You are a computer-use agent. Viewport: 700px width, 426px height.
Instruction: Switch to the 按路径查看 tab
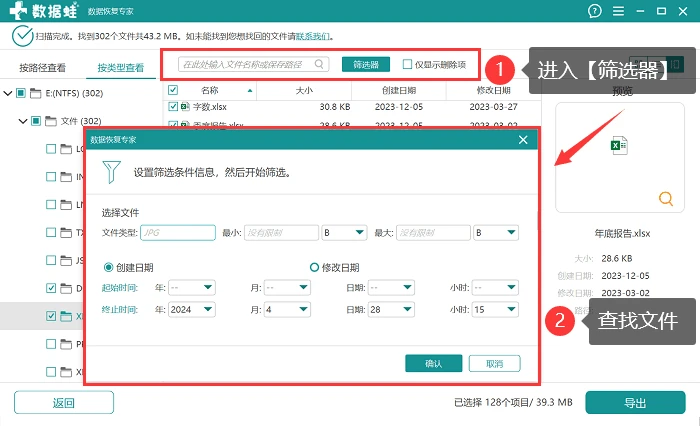(42, 68)
